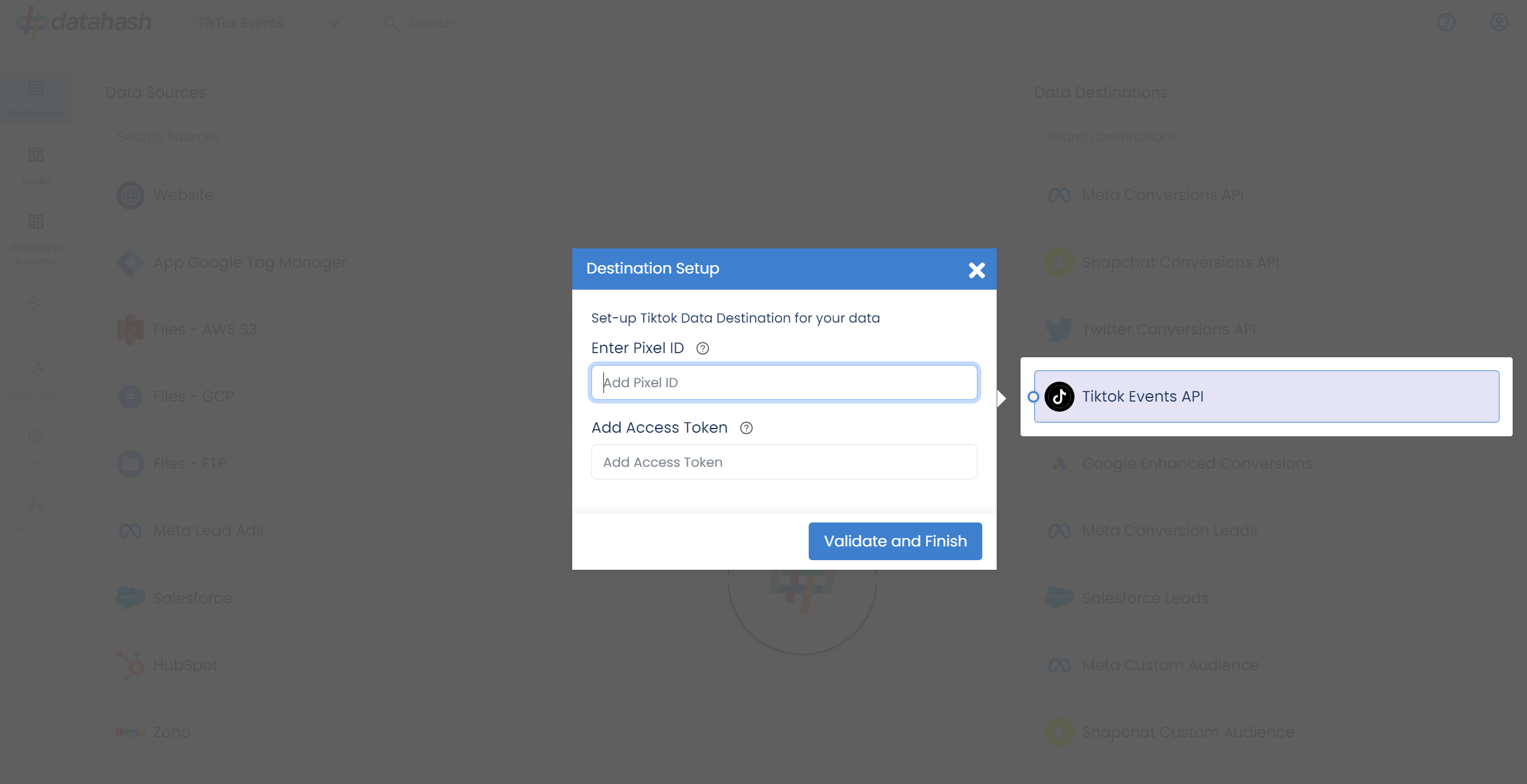The height and width of the screenshot is (784, 1527).
Task: Select Meta Conversions API destination
Action: click(x=1162, y=195)
